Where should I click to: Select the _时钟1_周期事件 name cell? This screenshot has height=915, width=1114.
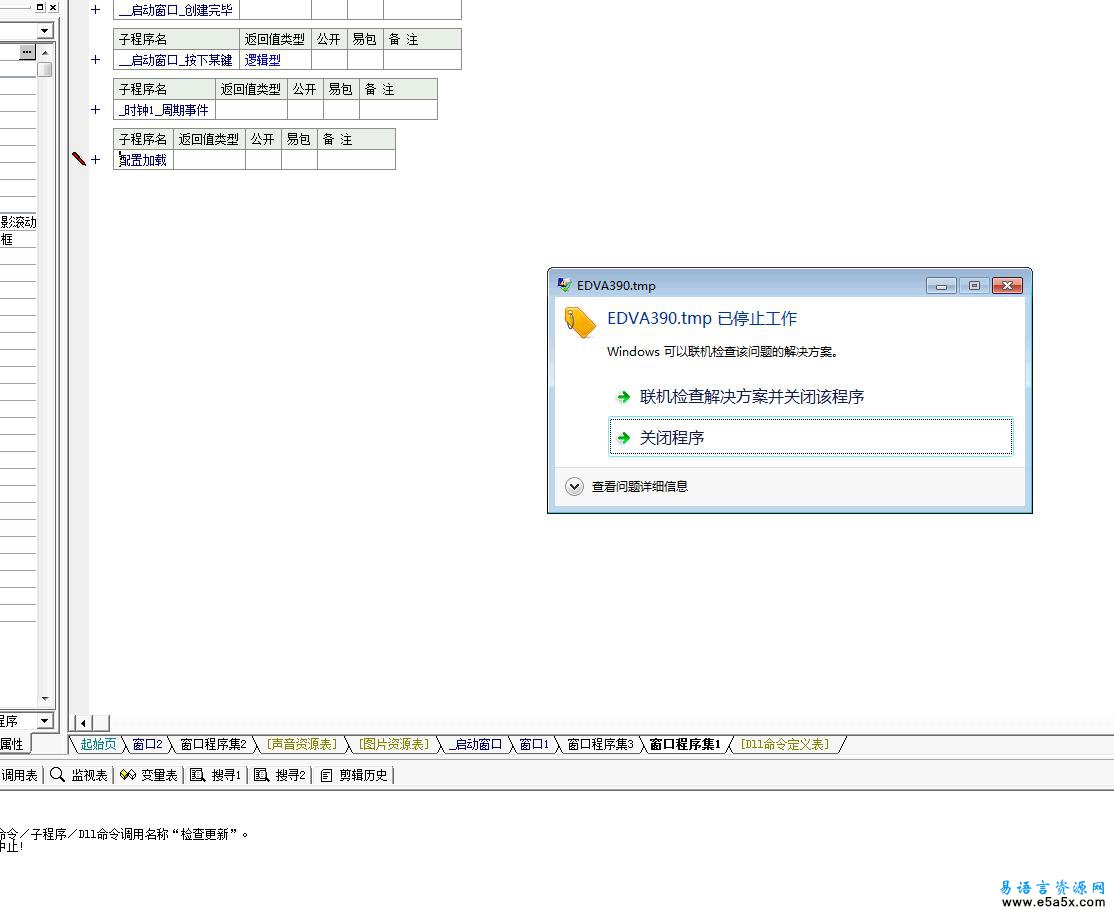click(164, 109)
